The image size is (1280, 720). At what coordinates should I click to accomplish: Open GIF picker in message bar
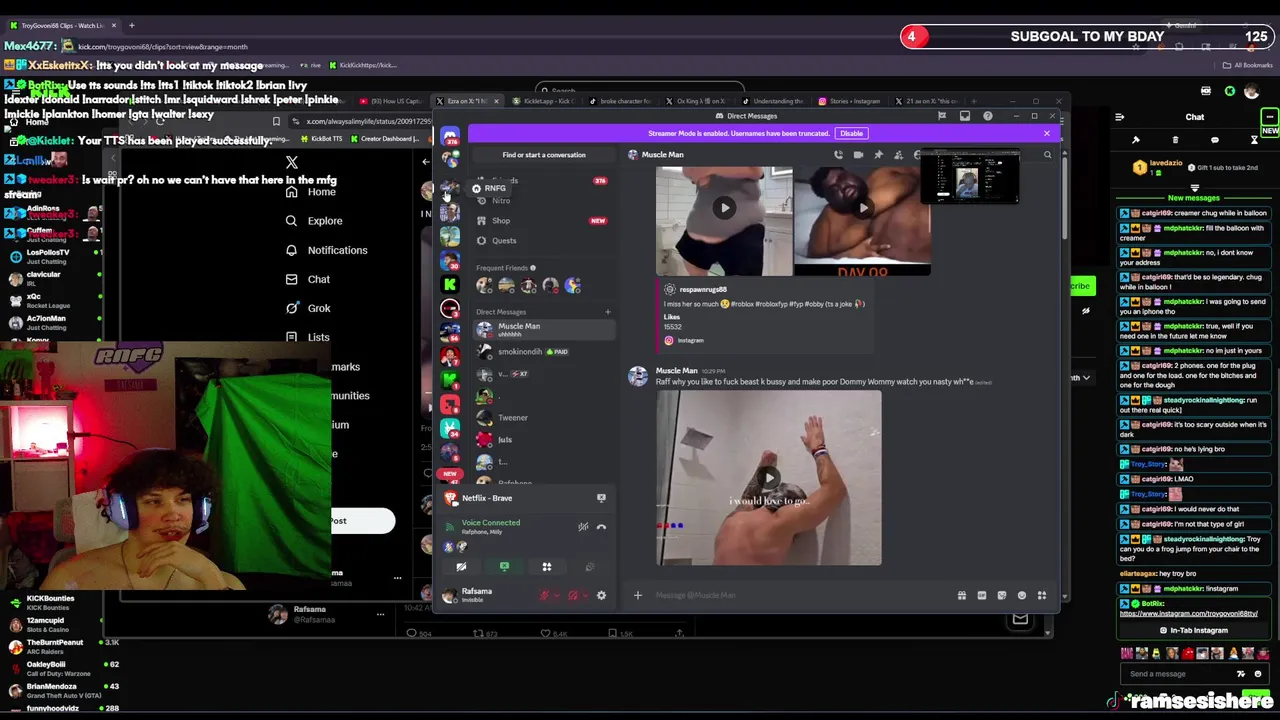(x=981, y=596)
